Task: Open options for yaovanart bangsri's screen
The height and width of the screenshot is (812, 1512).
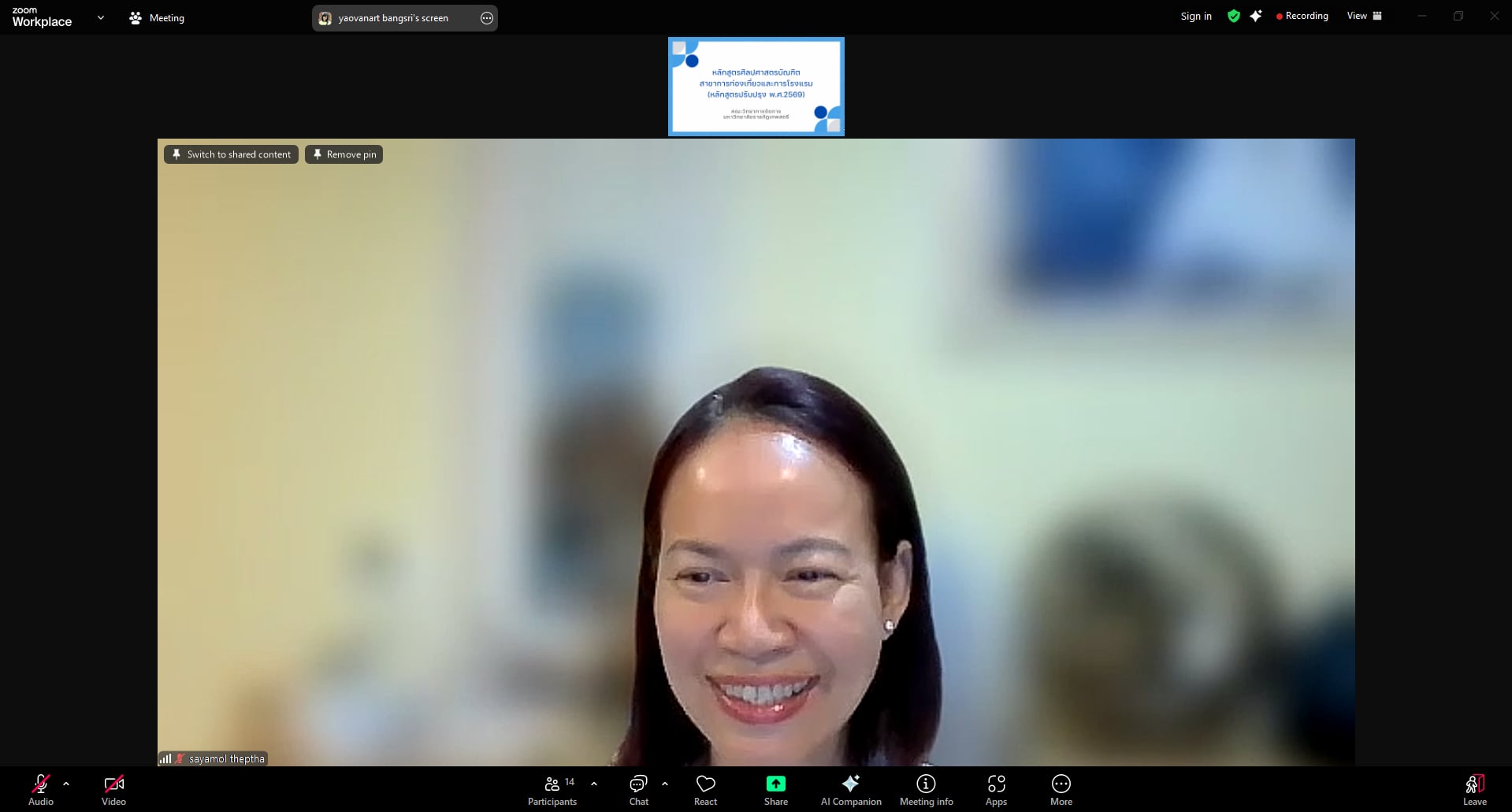Action: click(x=487, y=18)
